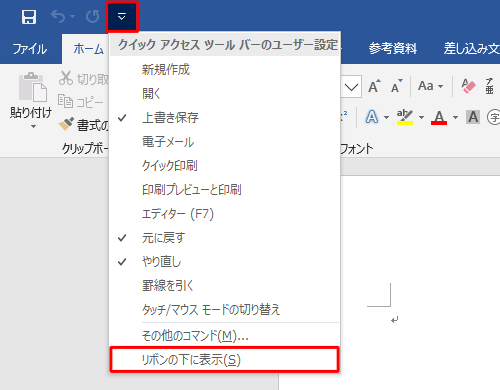Click the Redo circular arrow icon
The image size is (500, 390).
pos(92,16)
